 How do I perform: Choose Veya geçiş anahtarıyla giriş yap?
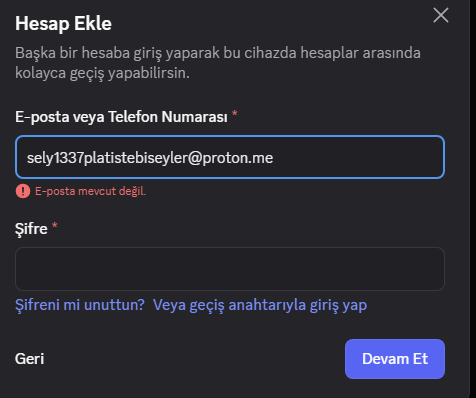(x=260, y=305)
